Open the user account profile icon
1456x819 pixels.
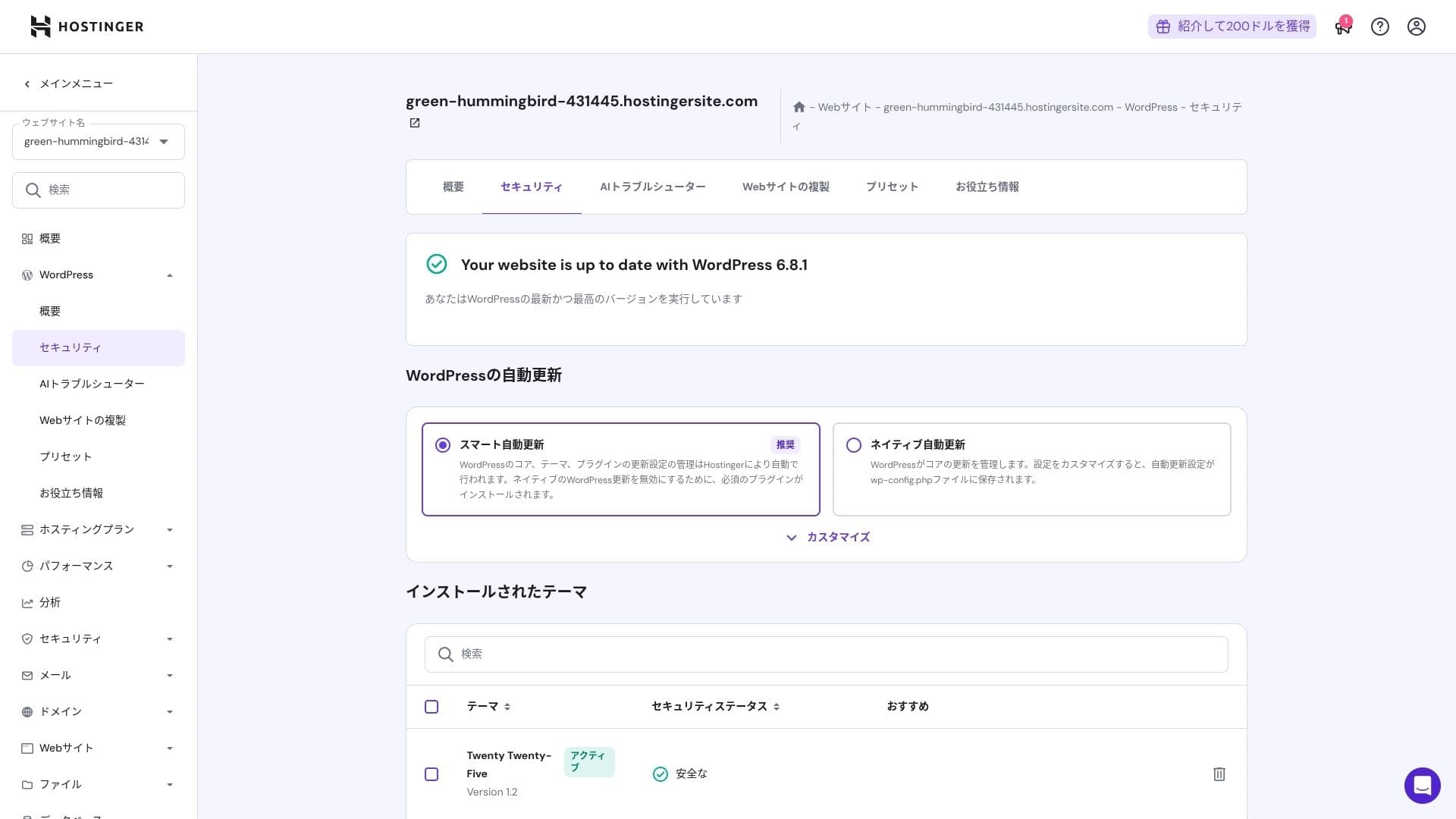click(x=1417, y=27)
